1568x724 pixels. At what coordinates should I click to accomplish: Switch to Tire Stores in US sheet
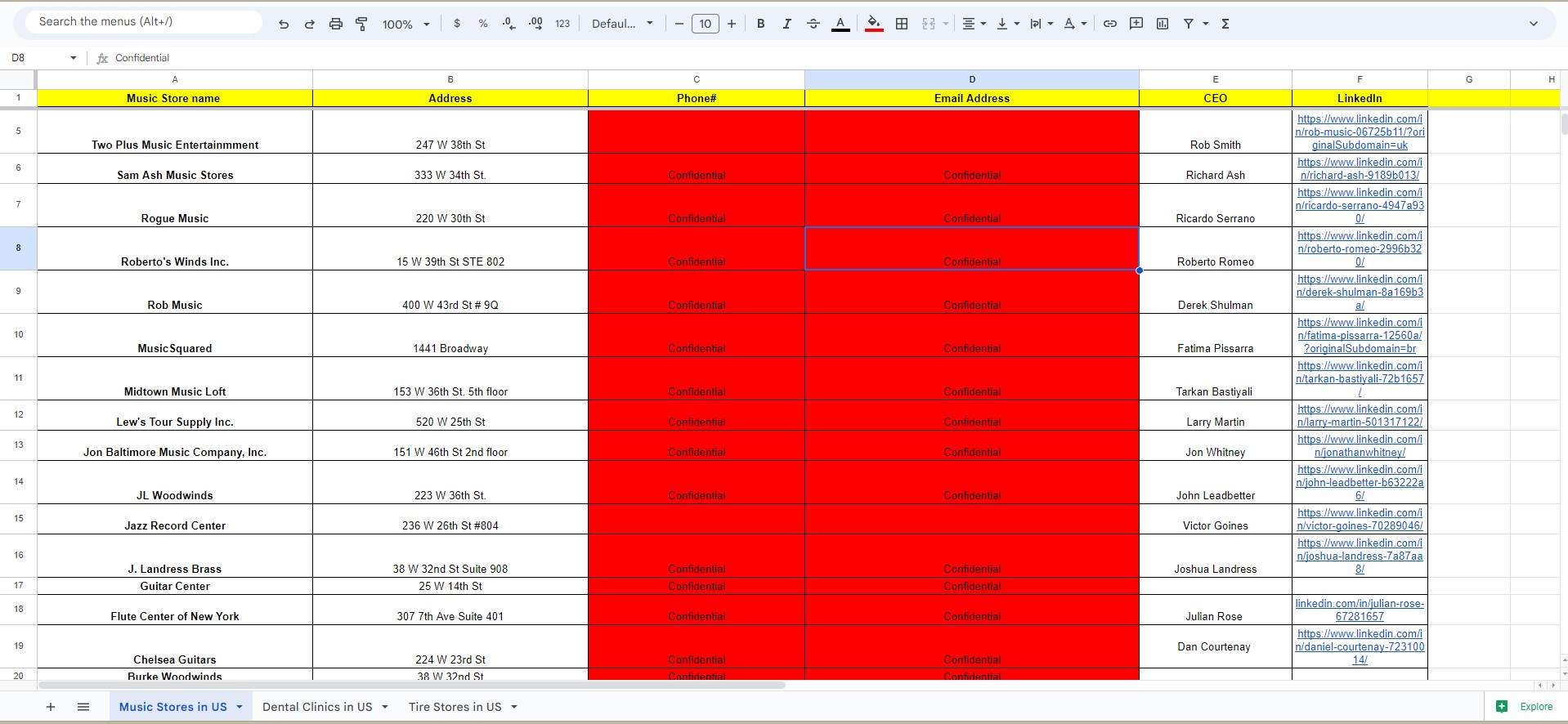(455, 707)
